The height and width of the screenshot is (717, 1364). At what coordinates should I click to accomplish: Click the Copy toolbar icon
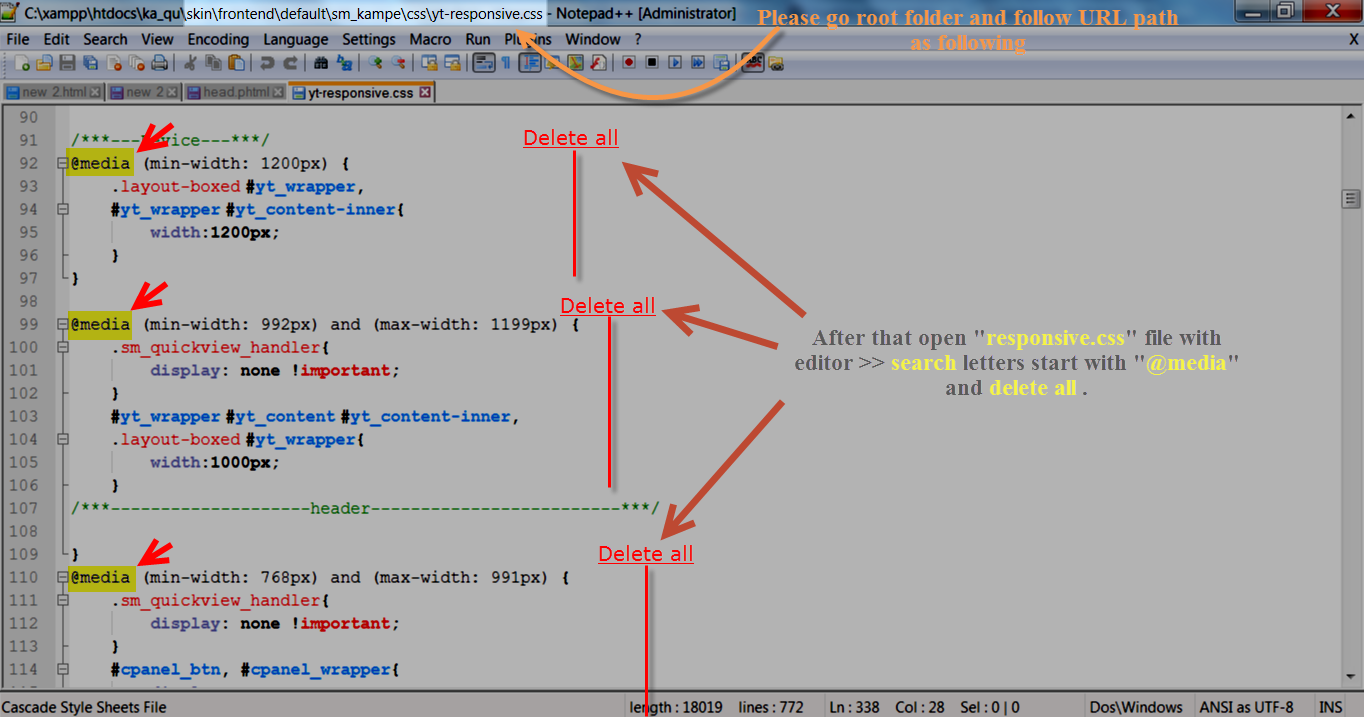[212, 63]
